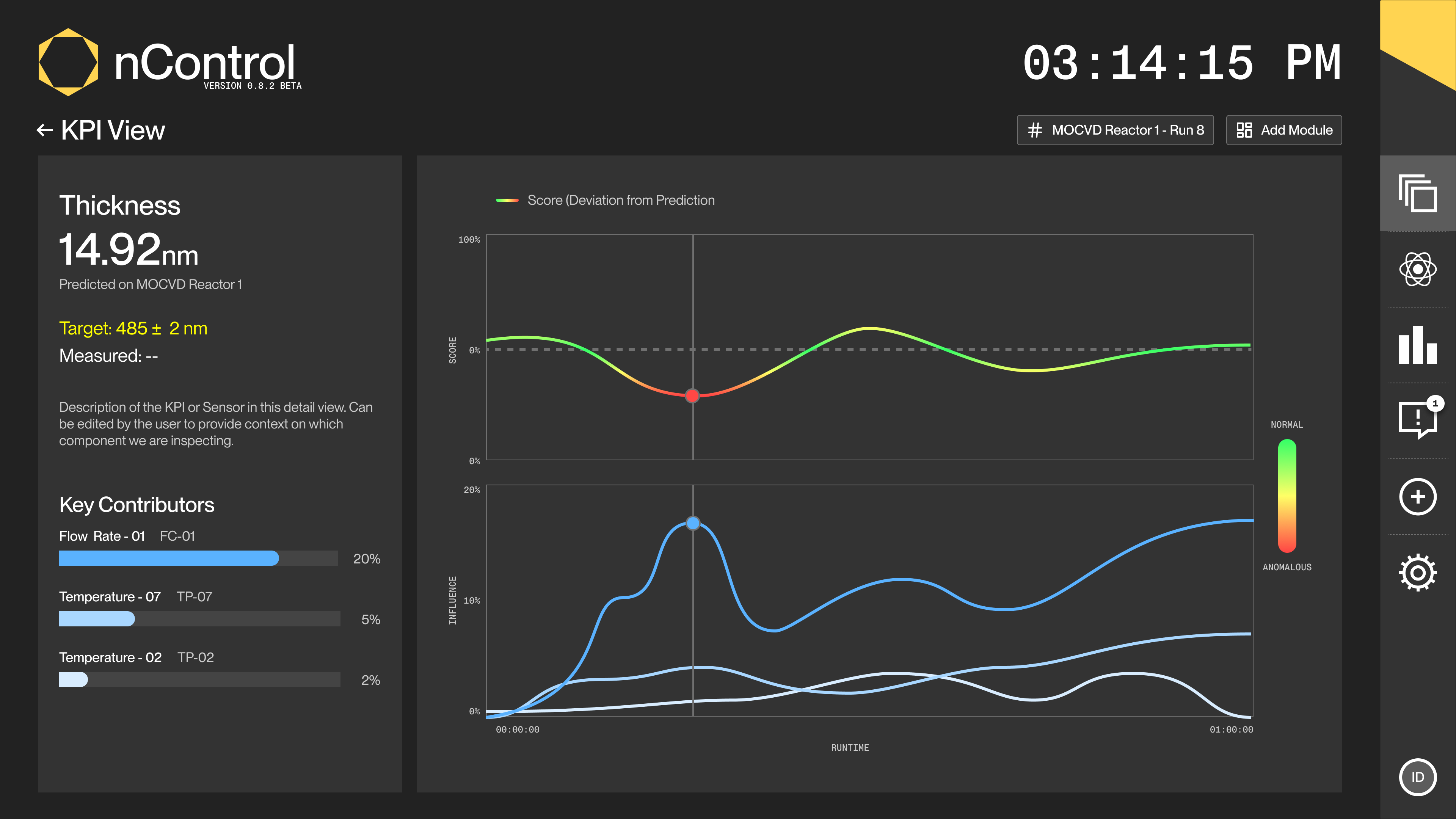1456x819 pixels.
Task: Click the circled plus add icon
Action: [1417, 497]
